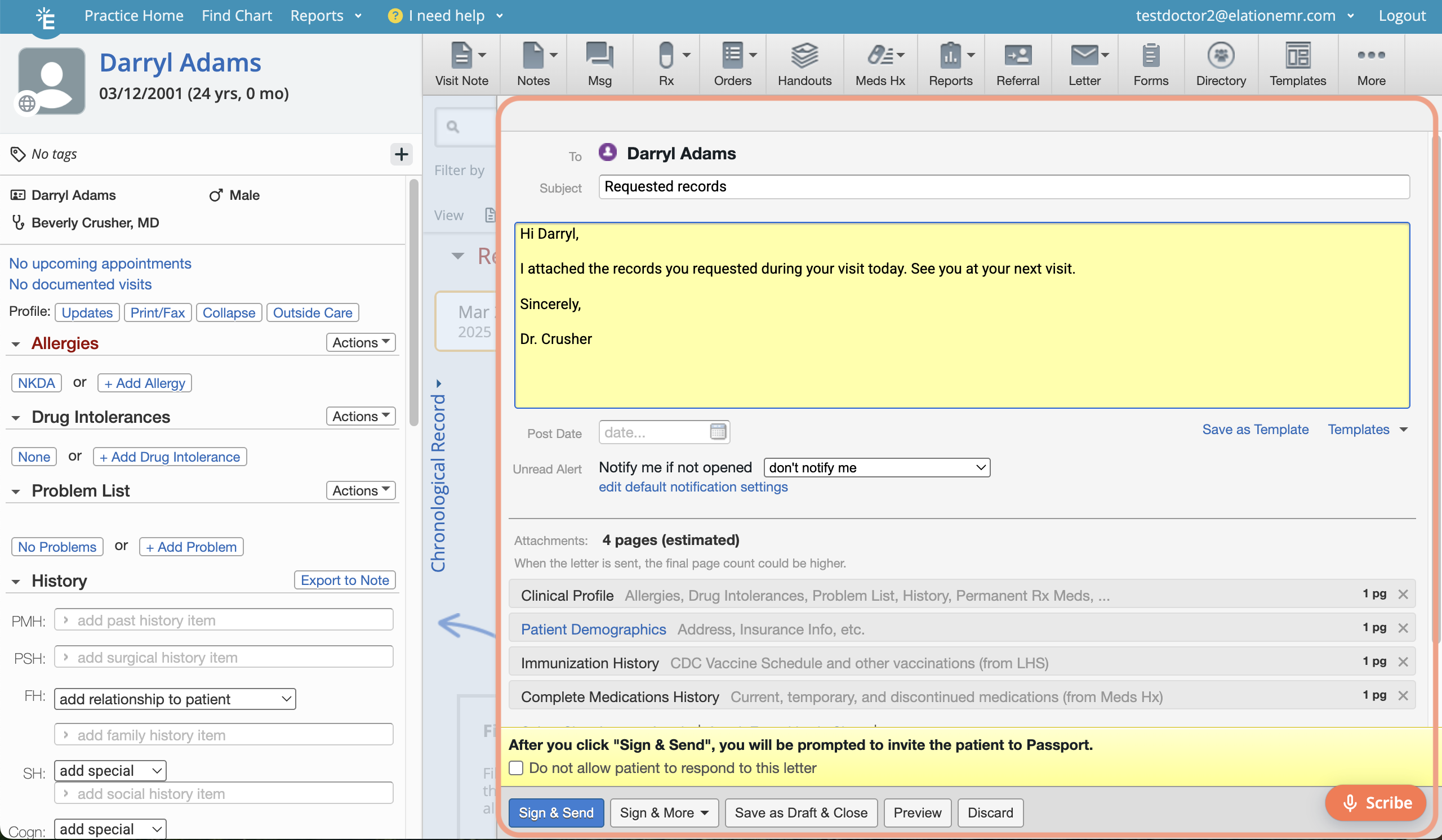Screen dimensions: 1442x840
Task: Go to Practice Home
Action: (134, 15)
